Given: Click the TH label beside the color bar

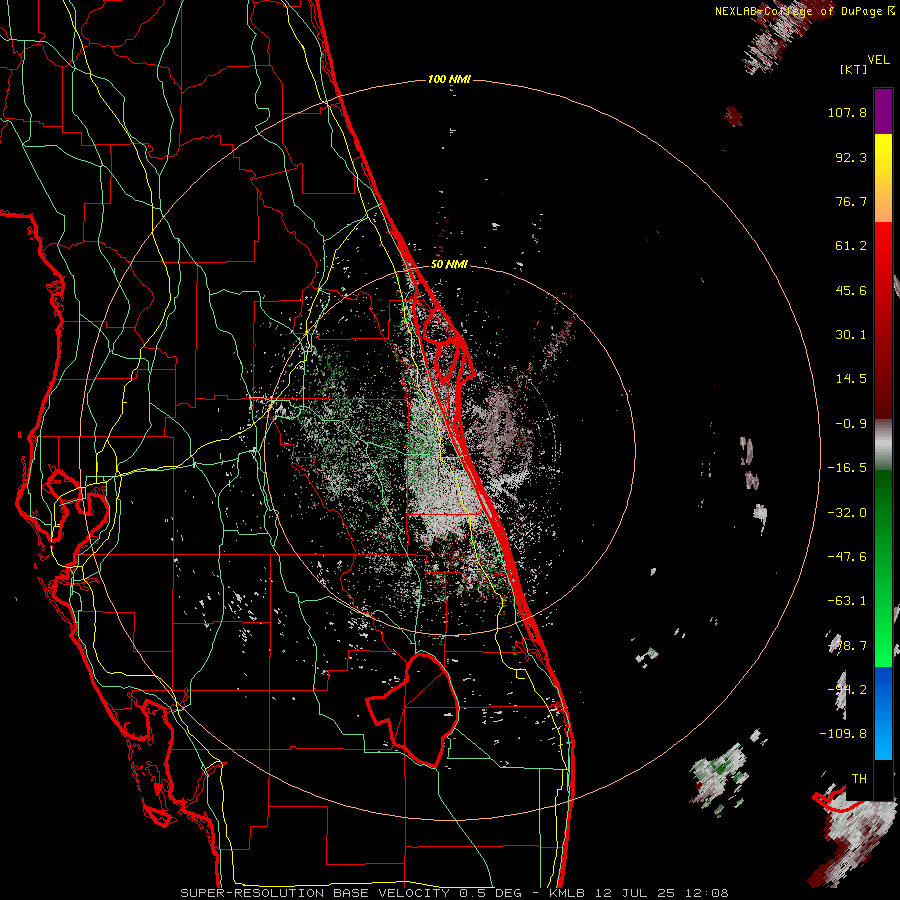Looking at the screenshot, I should (x=859, y=779).
